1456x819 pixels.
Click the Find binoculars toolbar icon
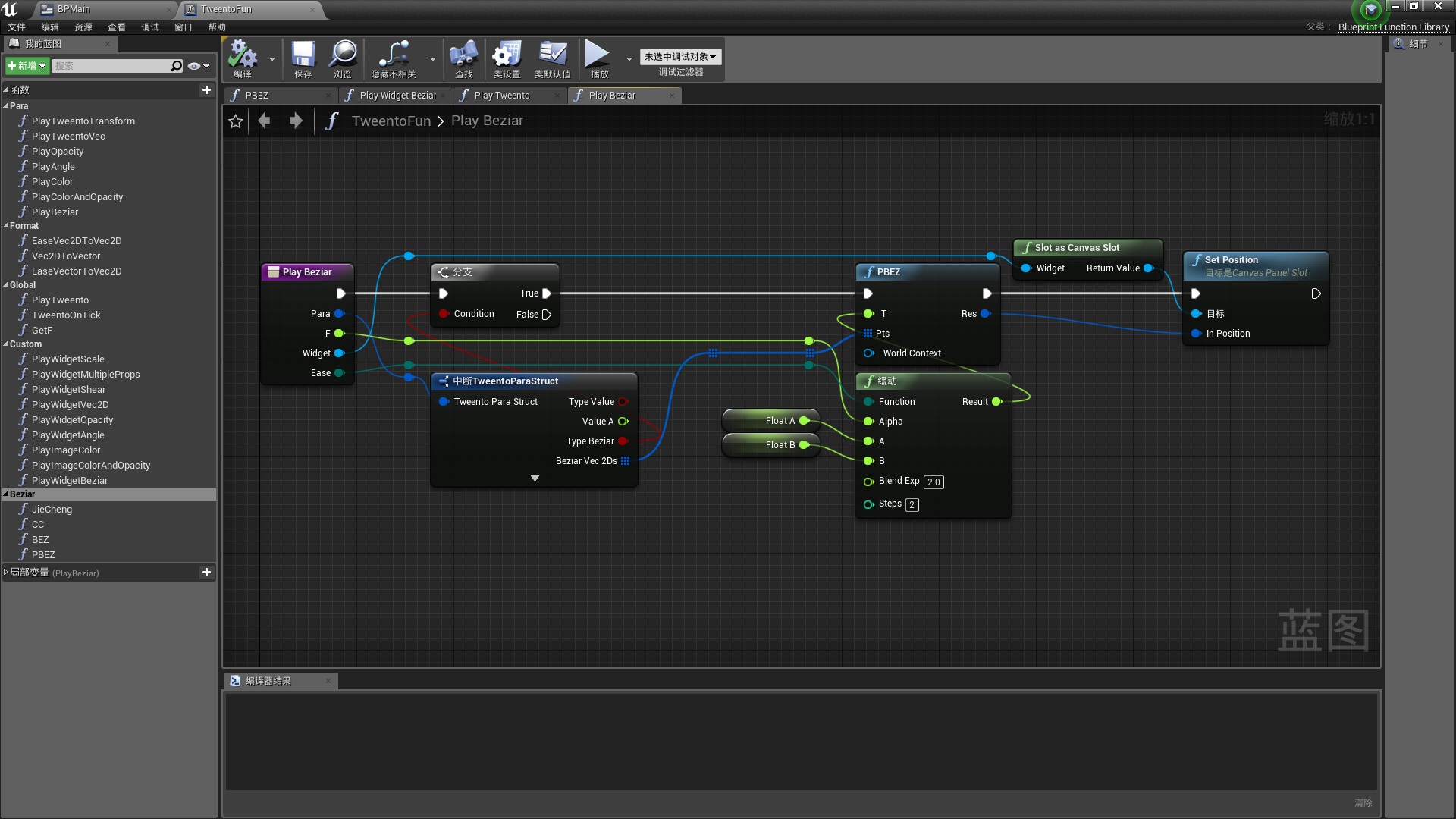coord(463,59)
